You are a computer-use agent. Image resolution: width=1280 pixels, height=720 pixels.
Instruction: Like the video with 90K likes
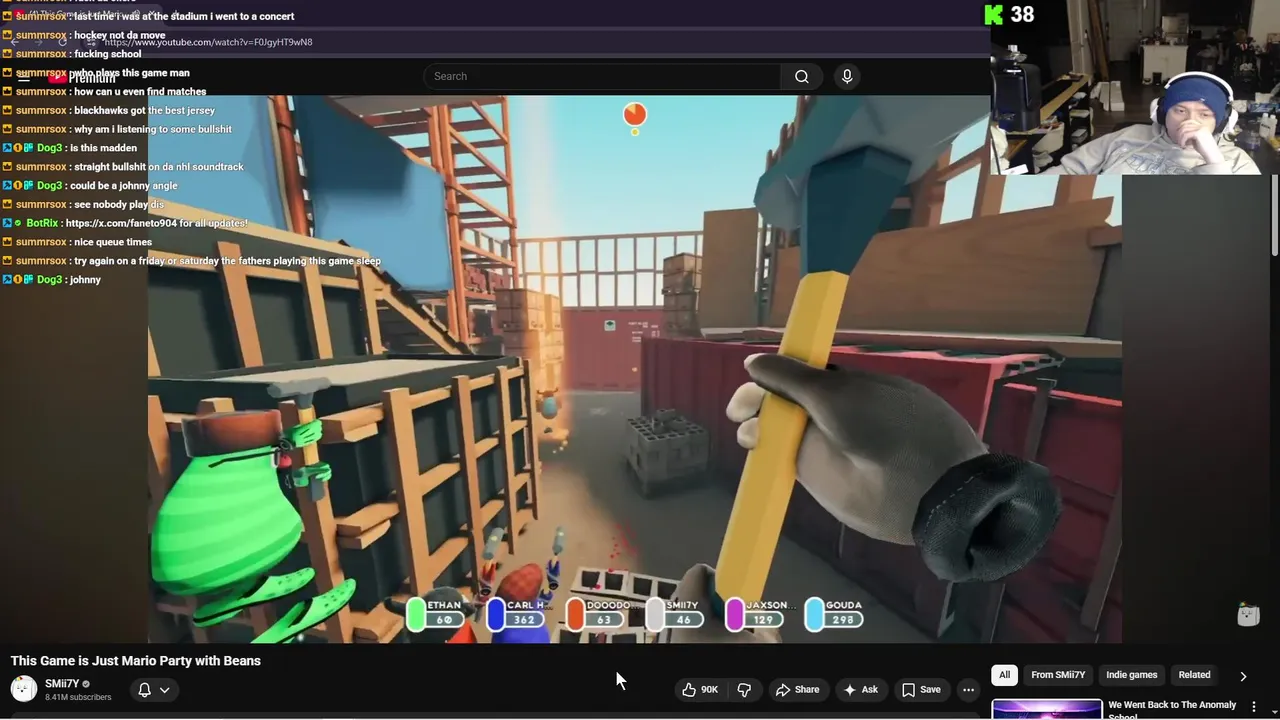tap(700, 689)
